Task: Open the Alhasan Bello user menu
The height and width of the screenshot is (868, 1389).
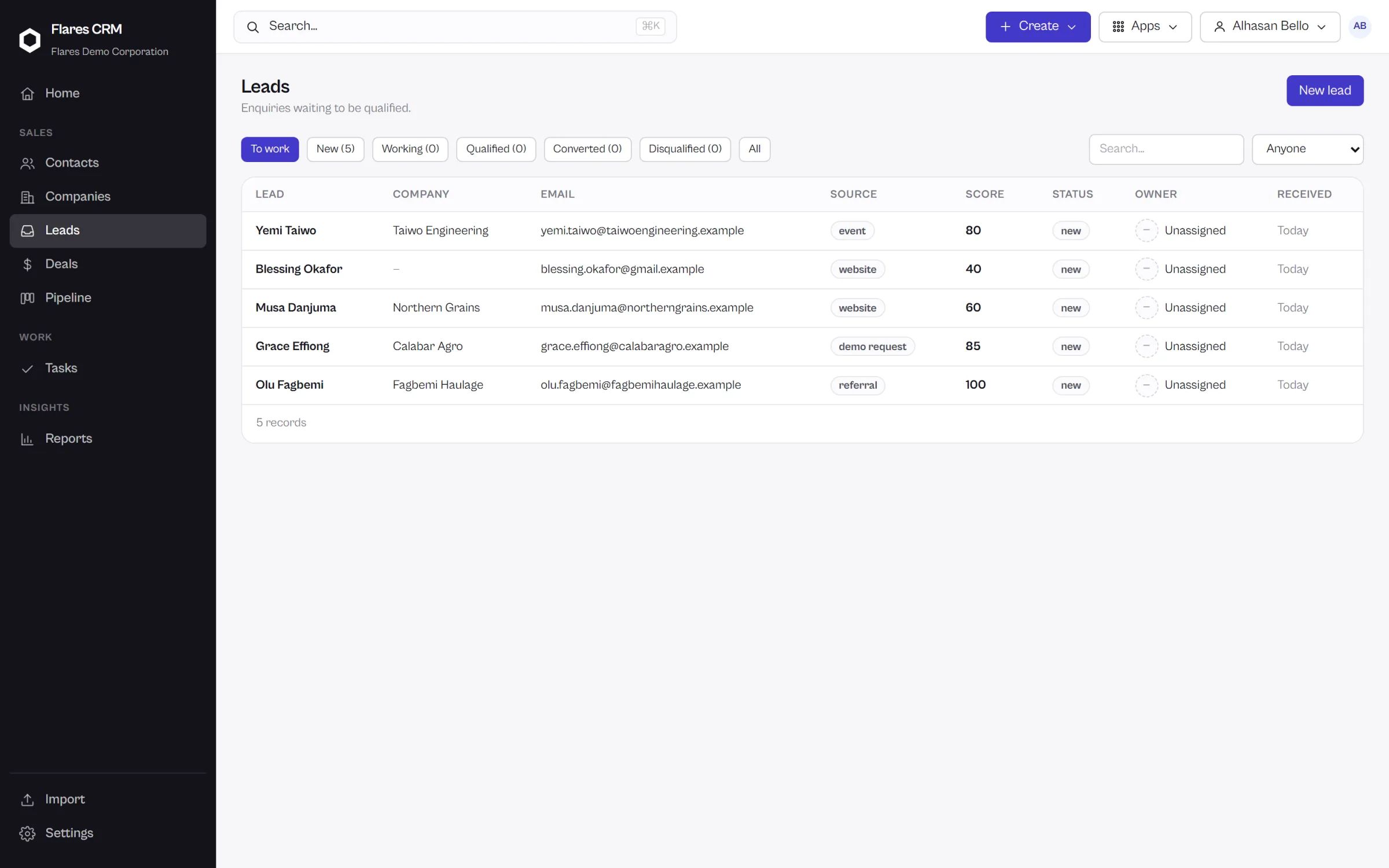Action: (1270, 27)
